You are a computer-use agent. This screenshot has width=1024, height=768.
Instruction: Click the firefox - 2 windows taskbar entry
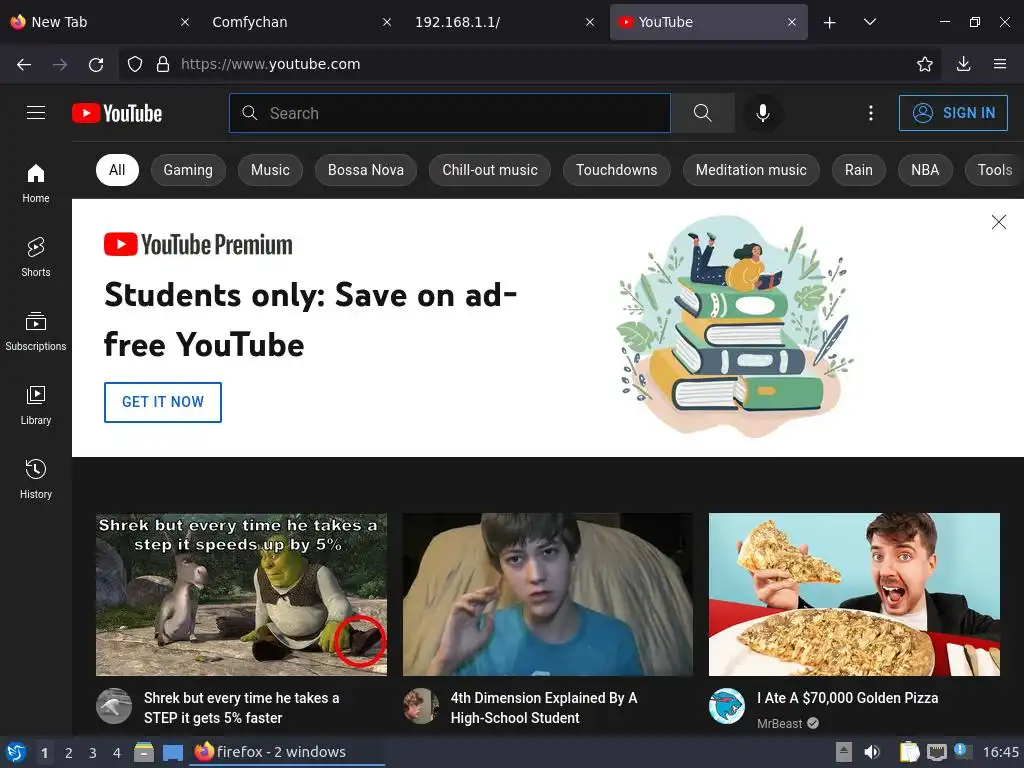287,752
